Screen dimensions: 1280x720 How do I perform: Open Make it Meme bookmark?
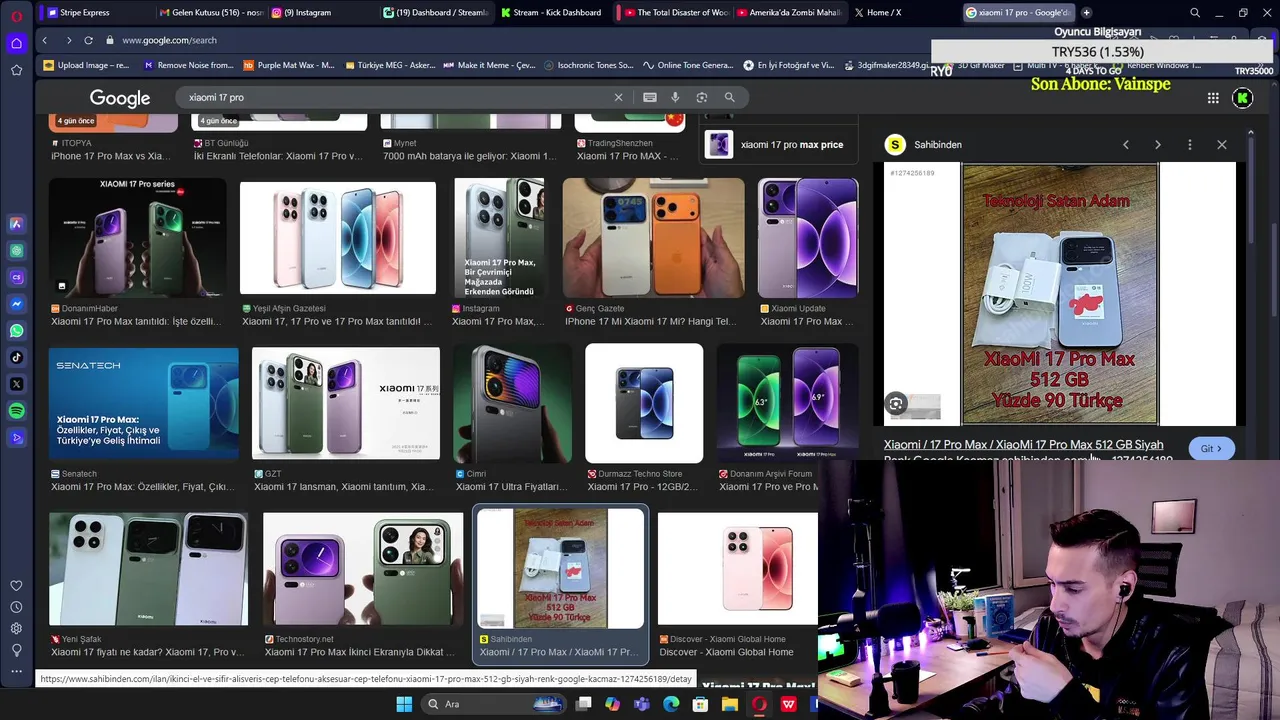click(x=489, y=65)
